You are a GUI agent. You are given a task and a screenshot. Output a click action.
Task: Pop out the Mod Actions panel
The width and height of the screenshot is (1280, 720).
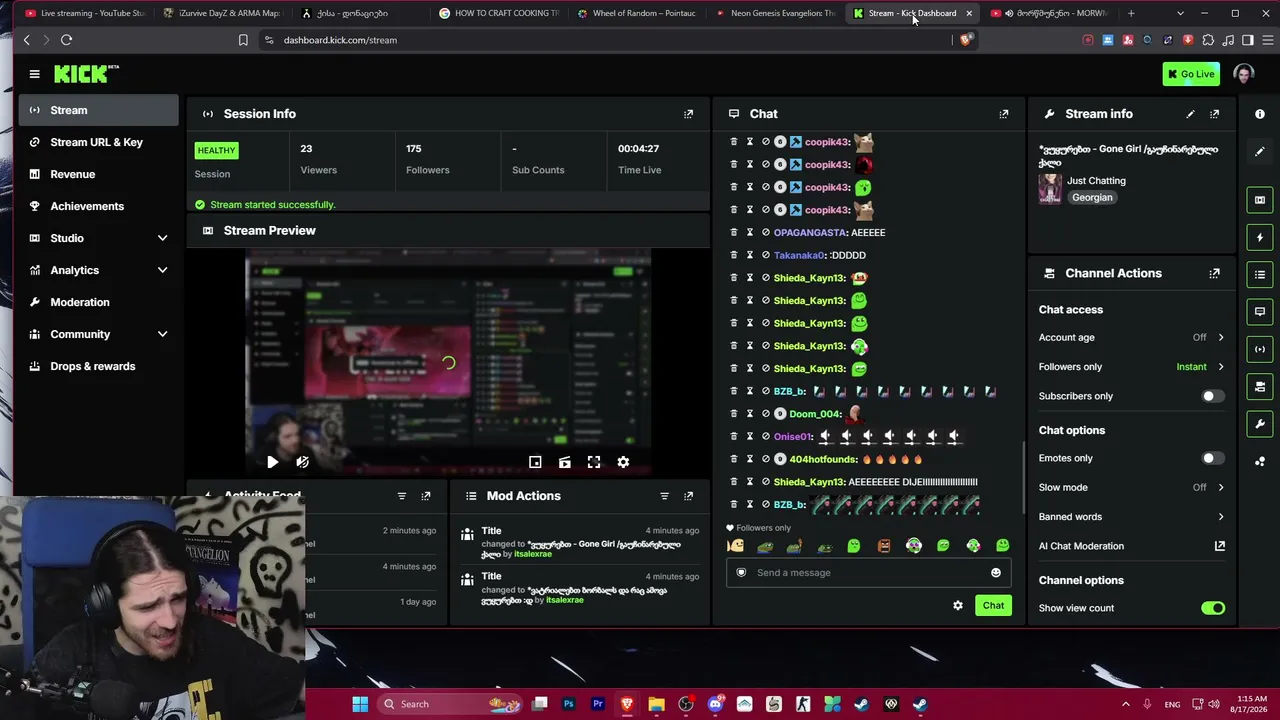(688, 496)
